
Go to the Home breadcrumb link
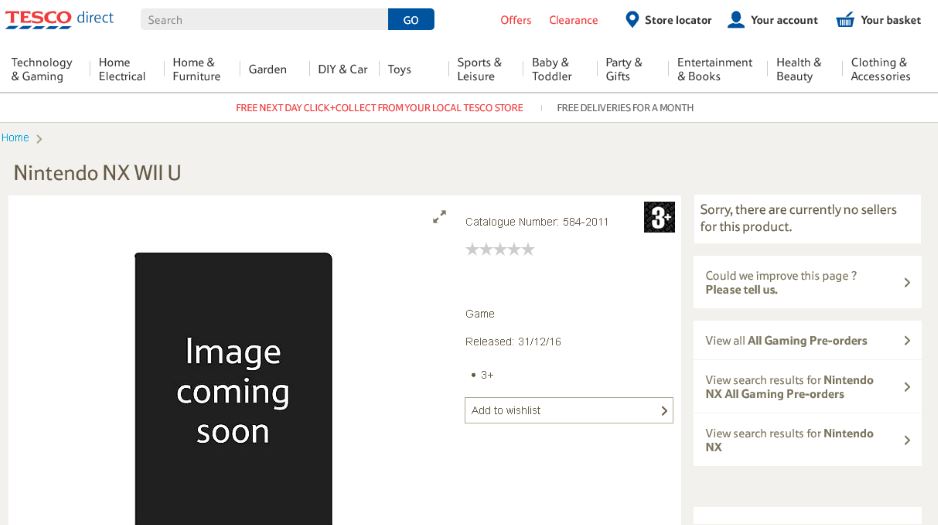tap(15, 138)
